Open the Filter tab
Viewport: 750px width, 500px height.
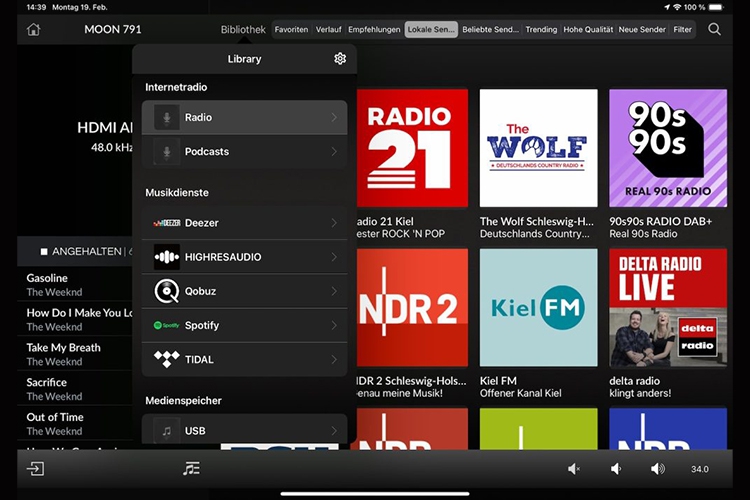pos(683,30)
